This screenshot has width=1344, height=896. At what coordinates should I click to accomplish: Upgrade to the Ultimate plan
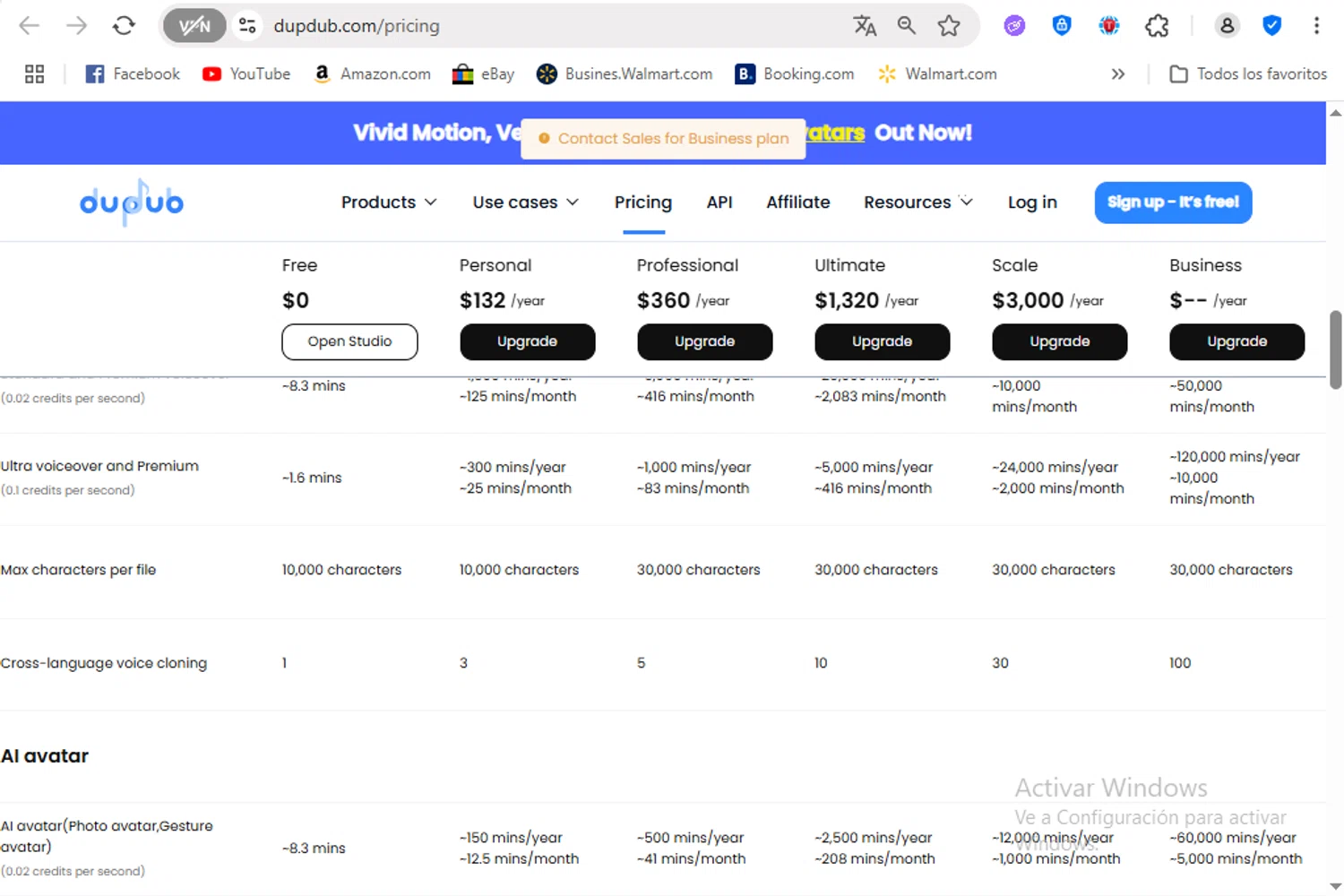(x=883, y=341)
